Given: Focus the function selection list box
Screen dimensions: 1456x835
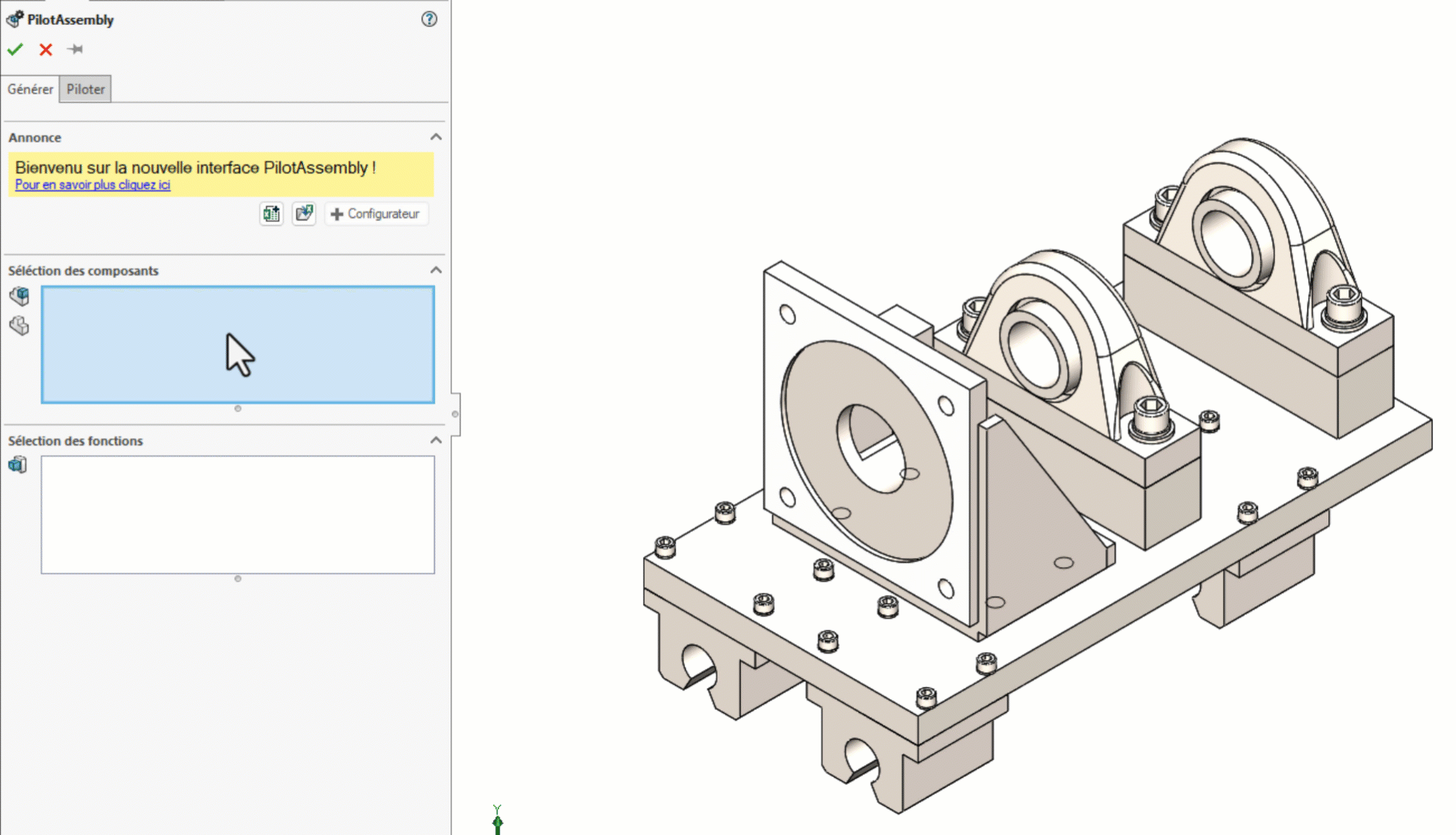Looking at the screenshot, I should pos(238,515).
